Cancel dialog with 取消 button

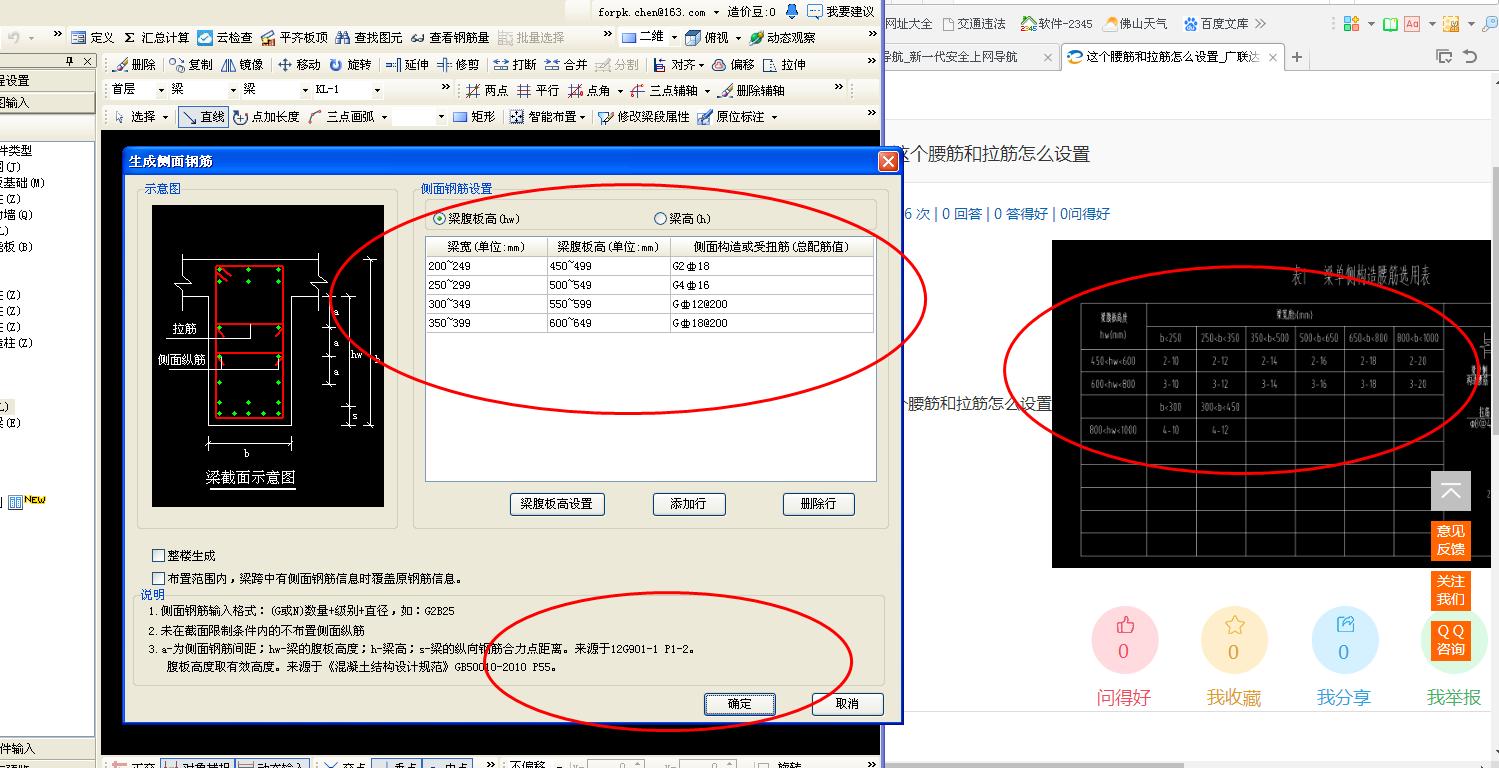(848, 704)
